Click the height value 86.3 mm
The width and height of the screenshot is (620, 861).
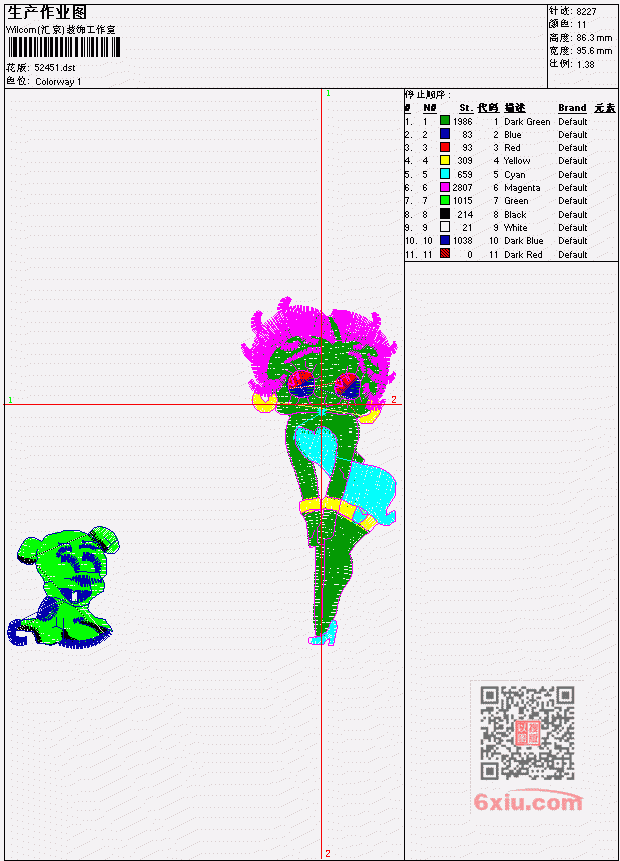594,38
